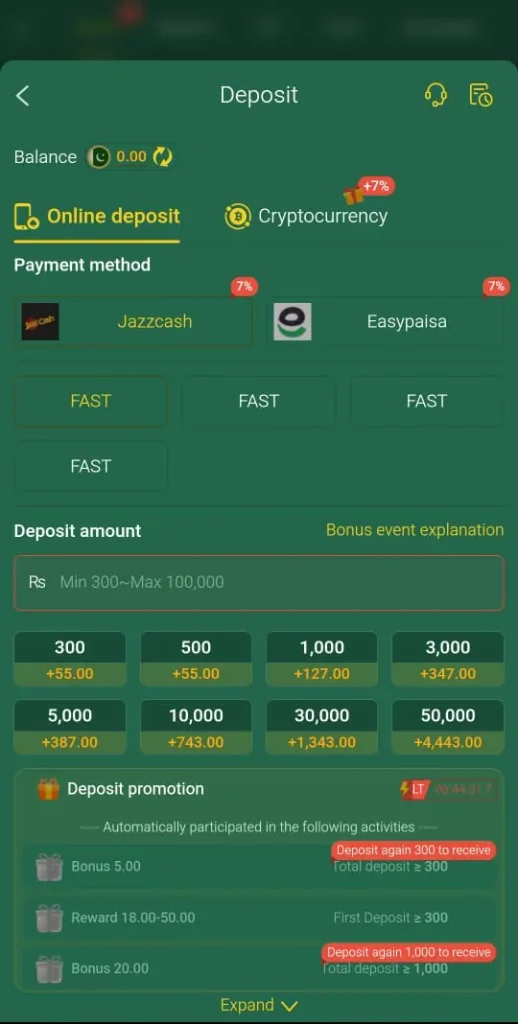Screen dimensions: 518x1024
Task: Select the second row FAST channel option
Action: [91, 466]
